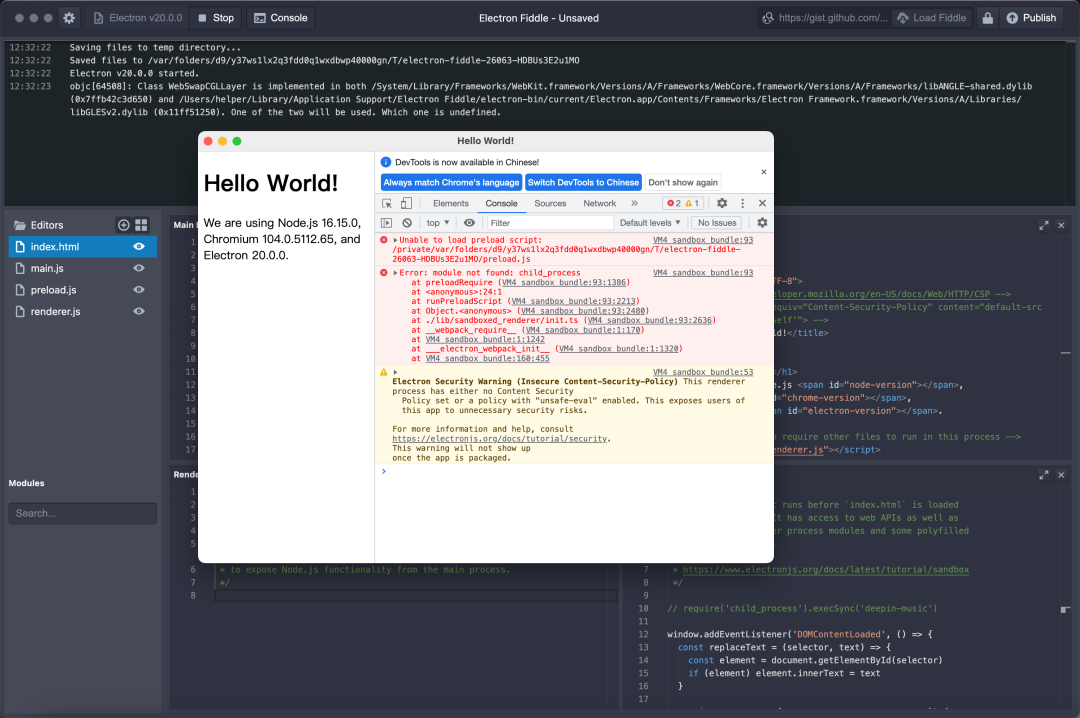Switch to Elements tab in DevTools
The height and width of the screenshot is (718, 1080).
pyautogui.click(x=450, y=203)
